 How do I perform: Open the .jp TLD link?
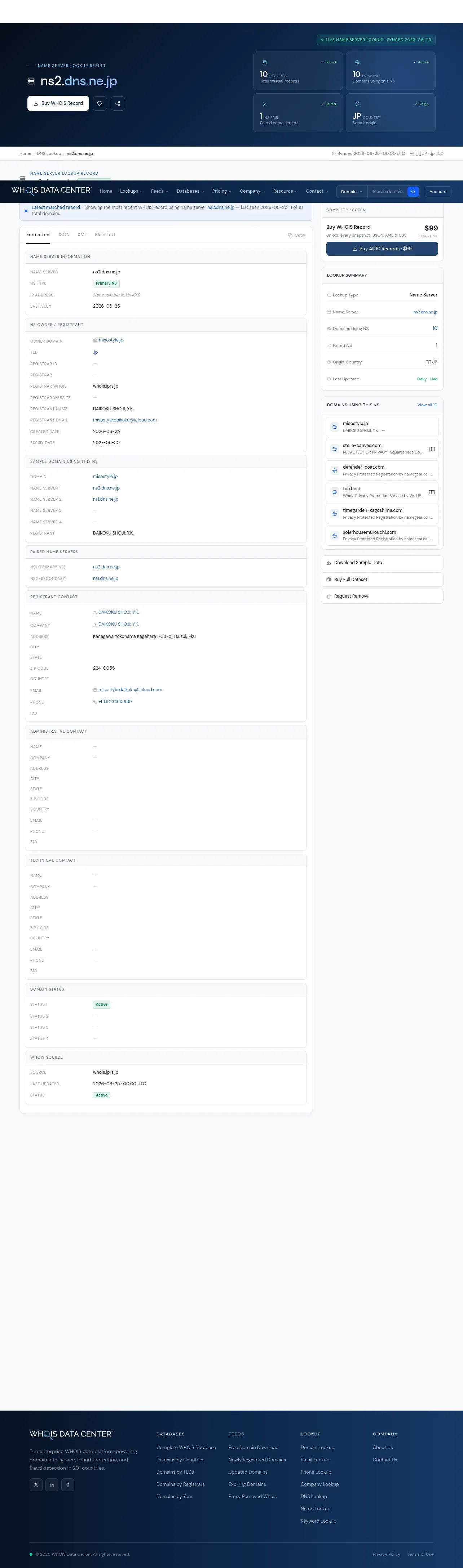click(96, 352)
